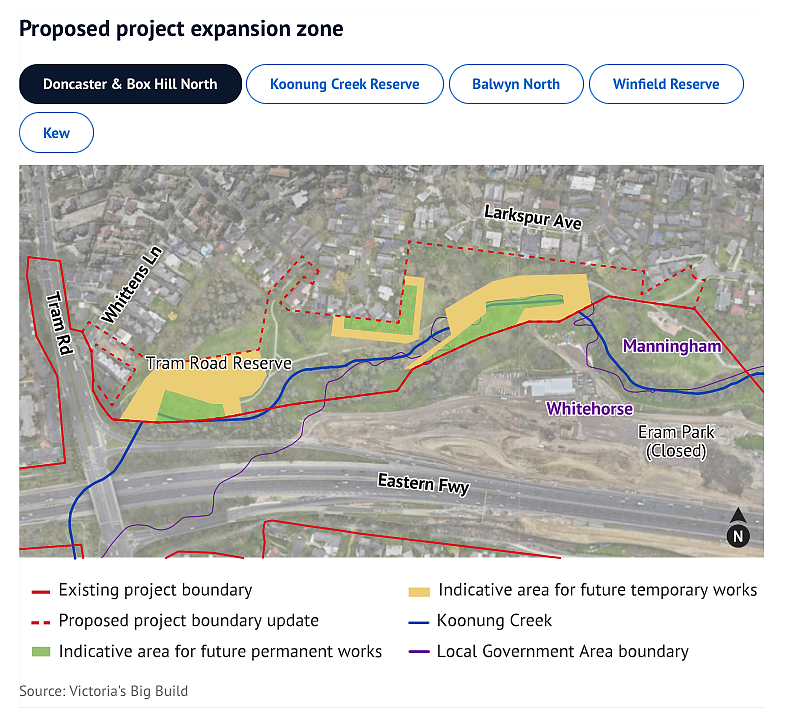Switch to the Koonung Creek Reserve tab
The image size is (788, 722).
pos(345,84)
